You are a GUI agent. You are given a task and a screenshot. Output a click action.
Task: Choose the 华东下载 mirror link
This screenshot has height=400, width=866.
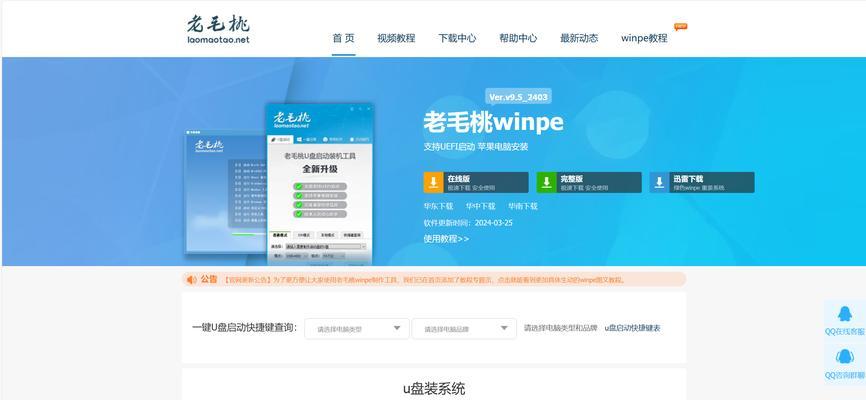tap(439, 206)
